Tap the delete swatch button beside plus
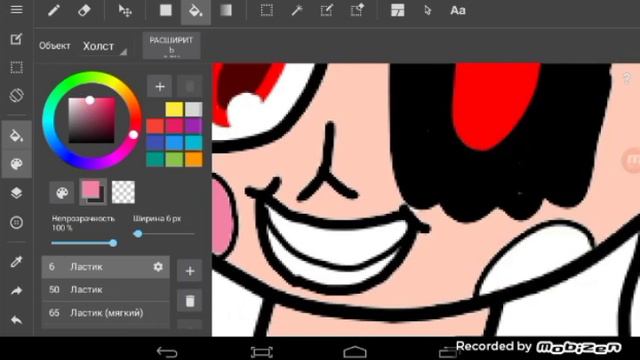Image resolution: width=640 pixels, height=360 pixels. 190,86
